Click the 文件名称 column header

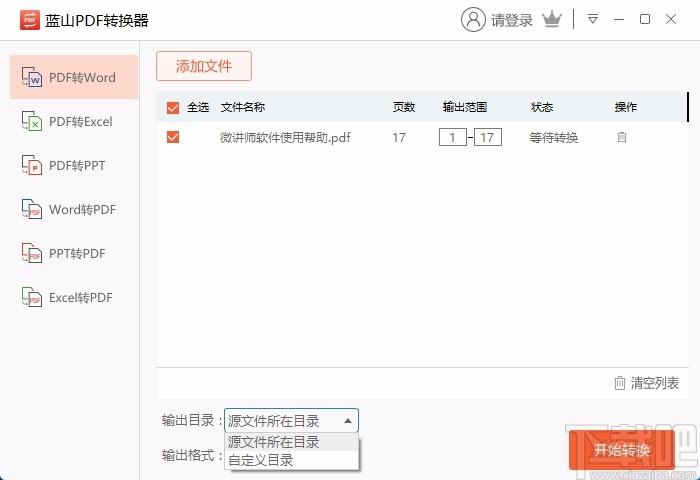[x=242, y=107]
